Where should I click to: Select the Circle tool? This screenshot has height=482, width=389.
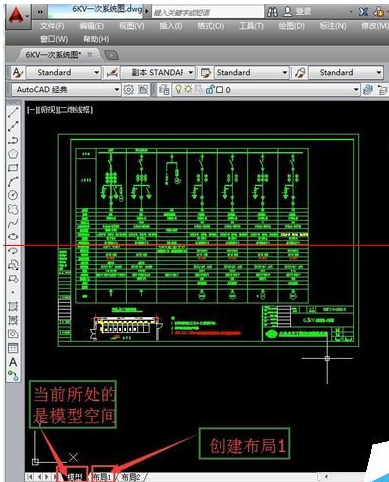point(13,195)
